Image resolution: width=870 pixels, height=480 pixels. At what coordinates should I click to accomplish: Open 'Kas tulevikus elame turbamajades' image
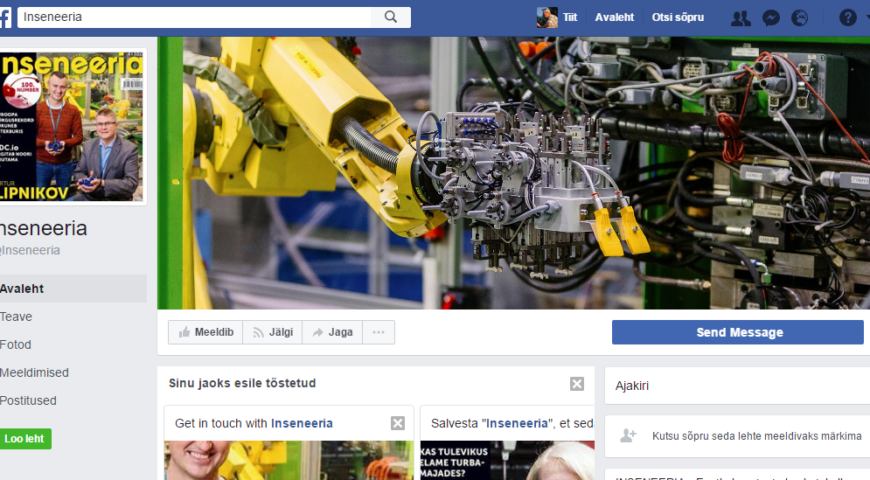507,461
